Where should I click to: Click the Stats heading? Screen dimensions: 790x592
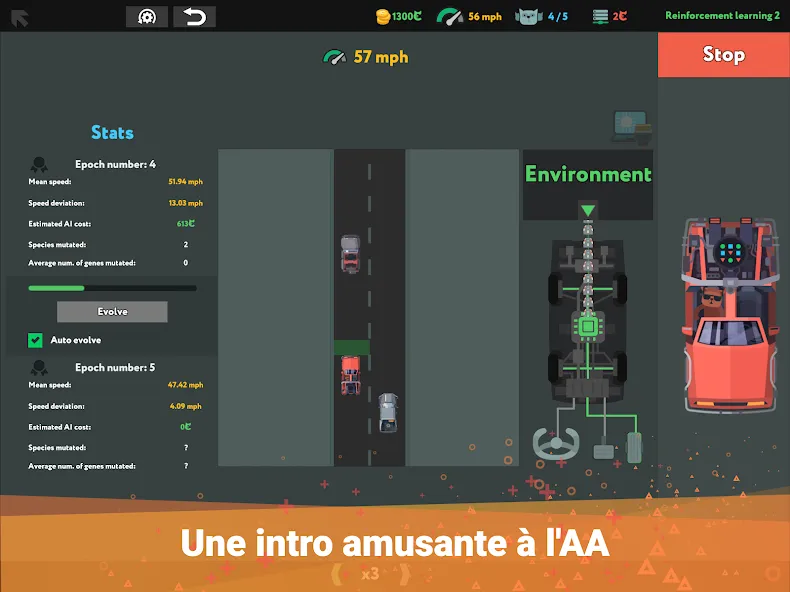[112, 133]
